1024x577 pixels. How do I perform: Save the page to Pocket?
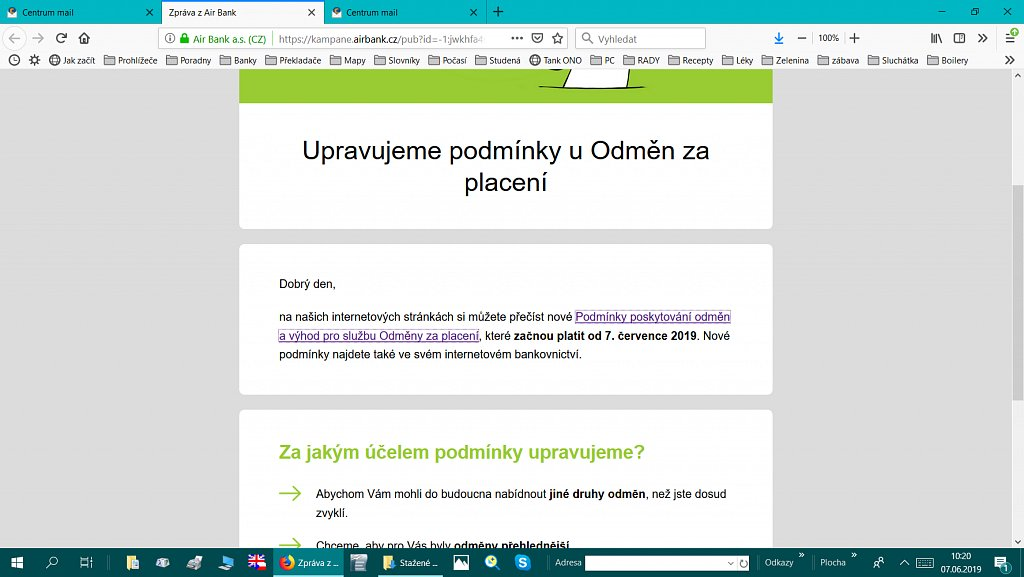click(537, 39)
